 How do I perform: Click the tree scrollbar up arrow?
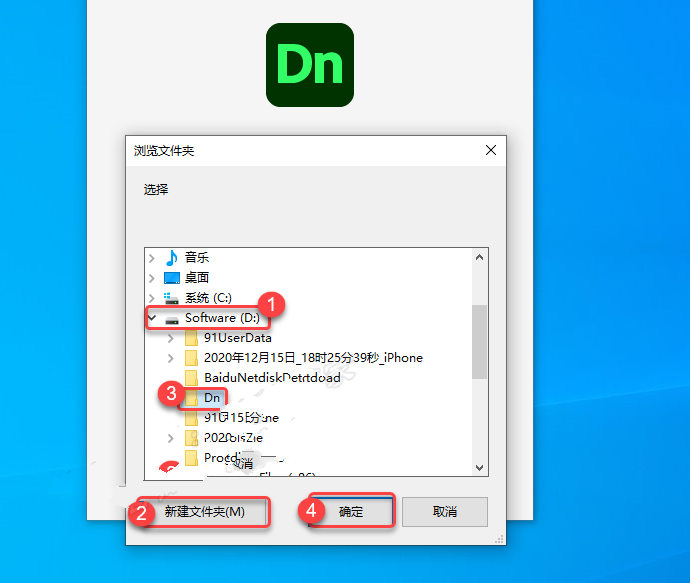[480, 257]
